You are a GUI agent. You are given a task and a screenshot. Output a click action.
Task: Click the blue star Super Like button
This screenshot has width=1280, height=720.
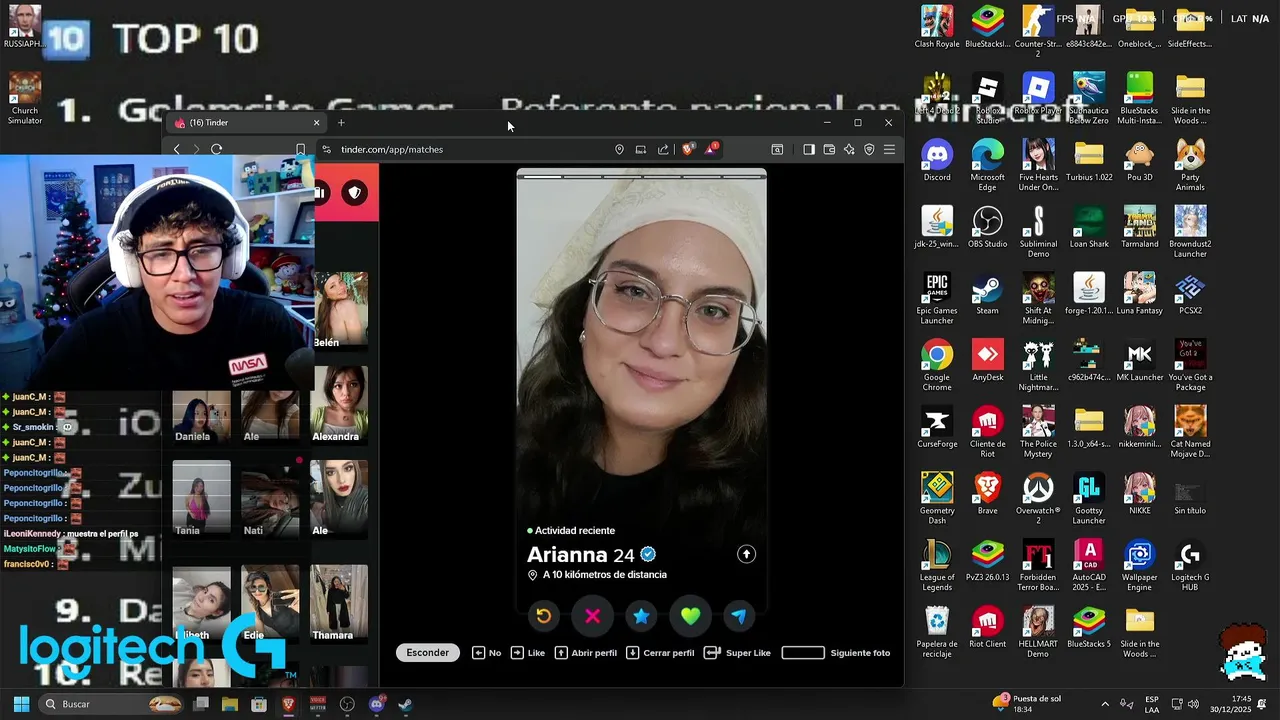click(x=641, y=616)
